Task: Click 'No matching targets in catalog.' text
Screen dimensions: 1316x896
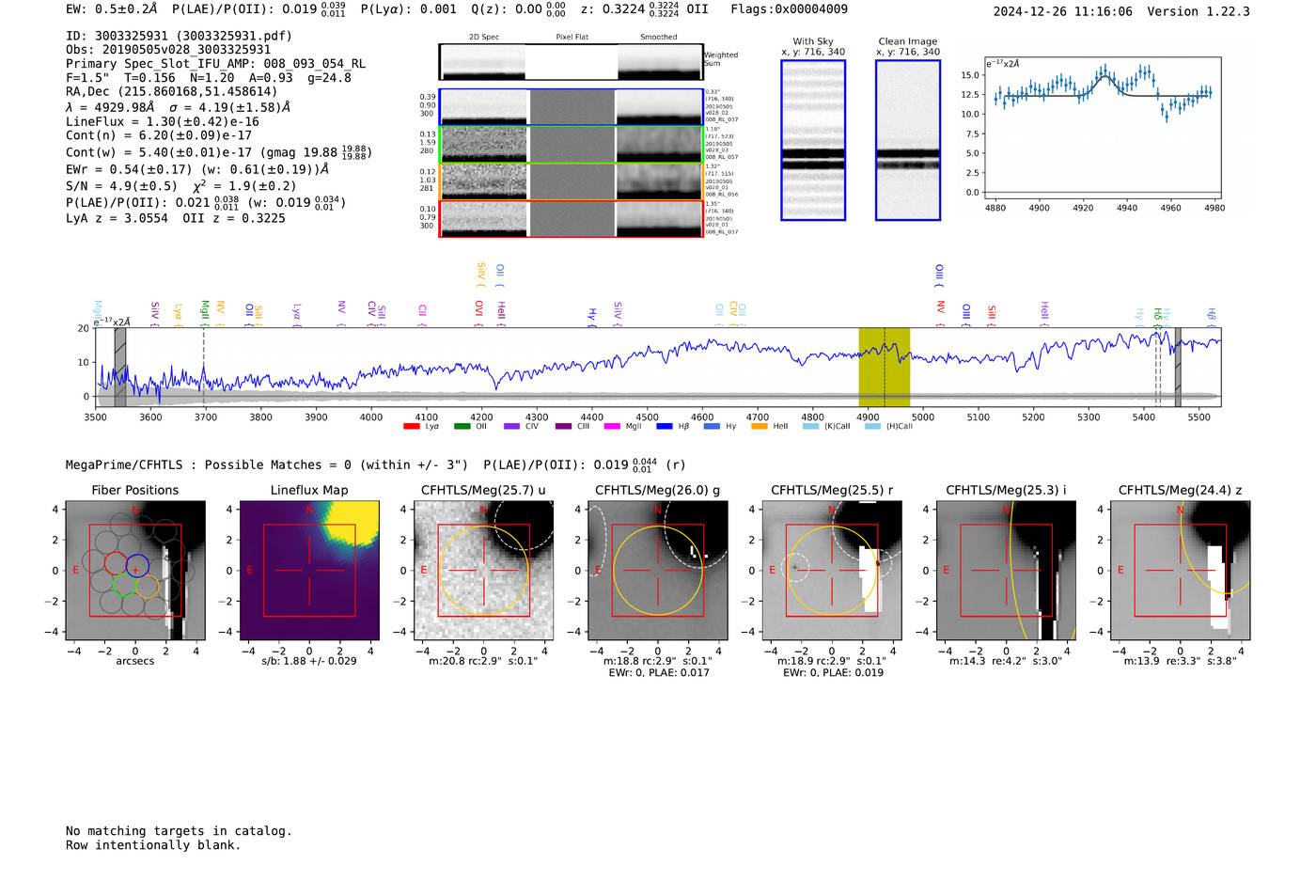Action: coord(179,831)
